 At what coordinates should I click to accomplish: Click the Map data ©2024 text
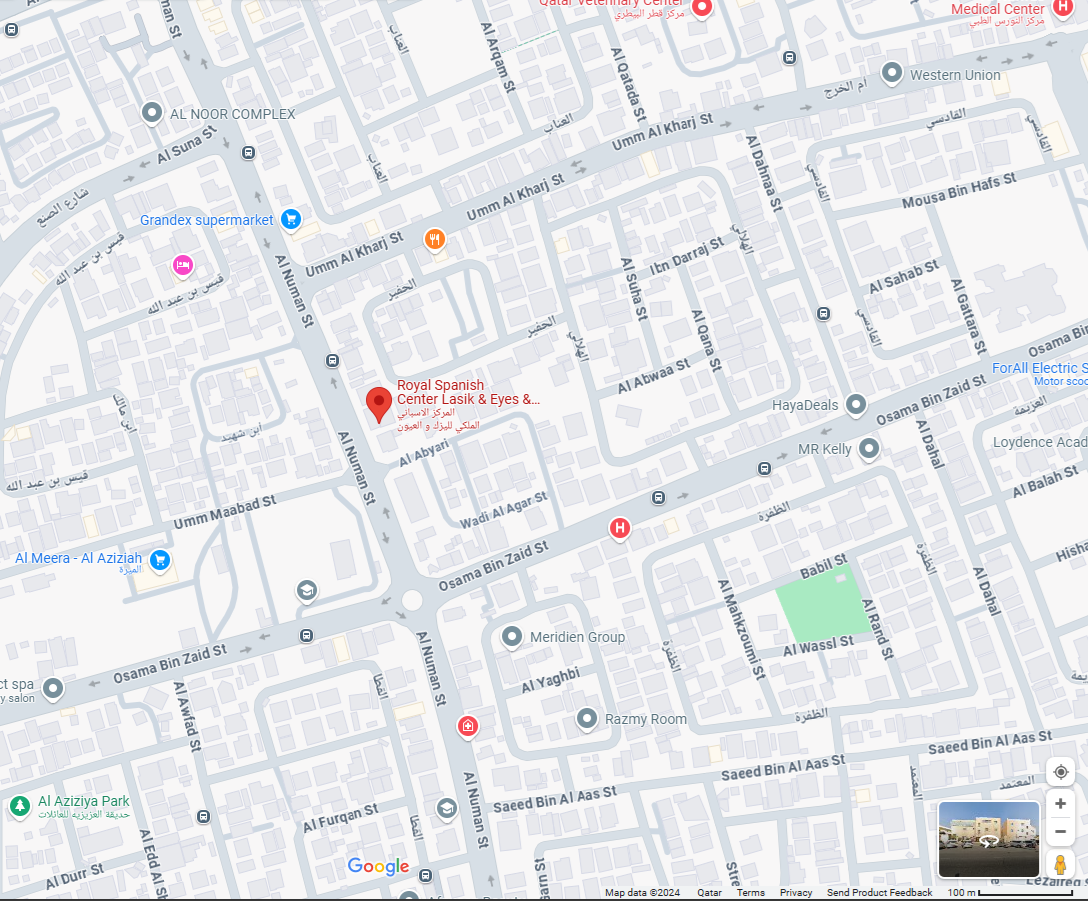click(642, 893)
